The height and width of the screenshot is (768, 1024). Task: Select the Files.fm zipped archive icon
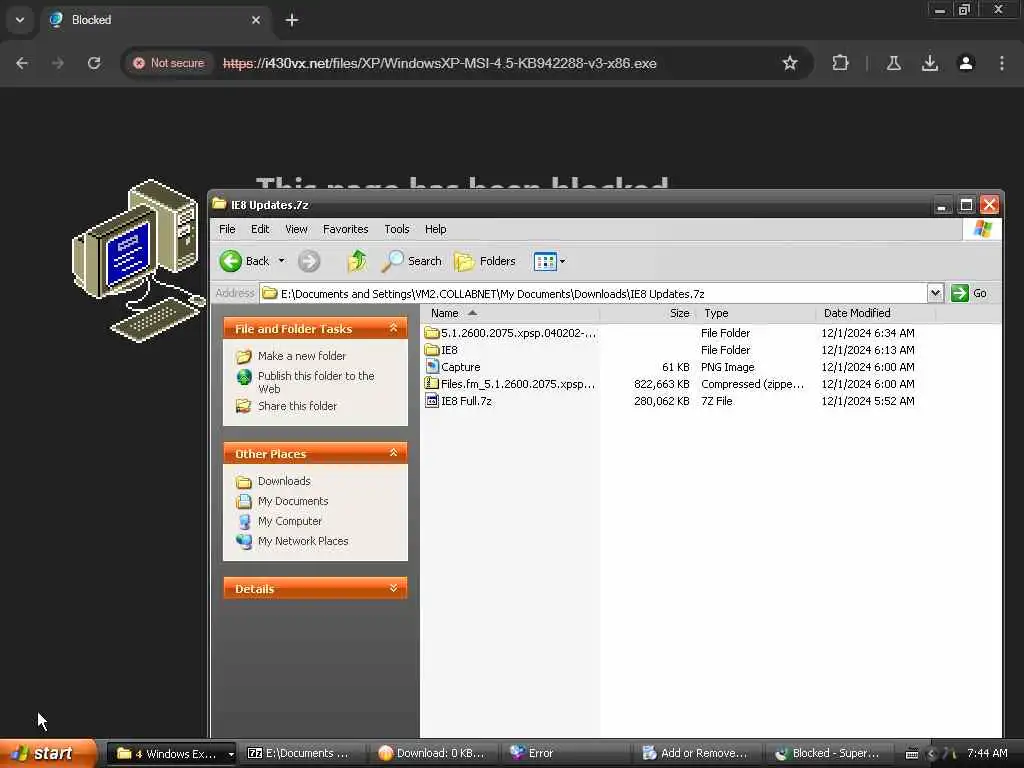[431, 384]
